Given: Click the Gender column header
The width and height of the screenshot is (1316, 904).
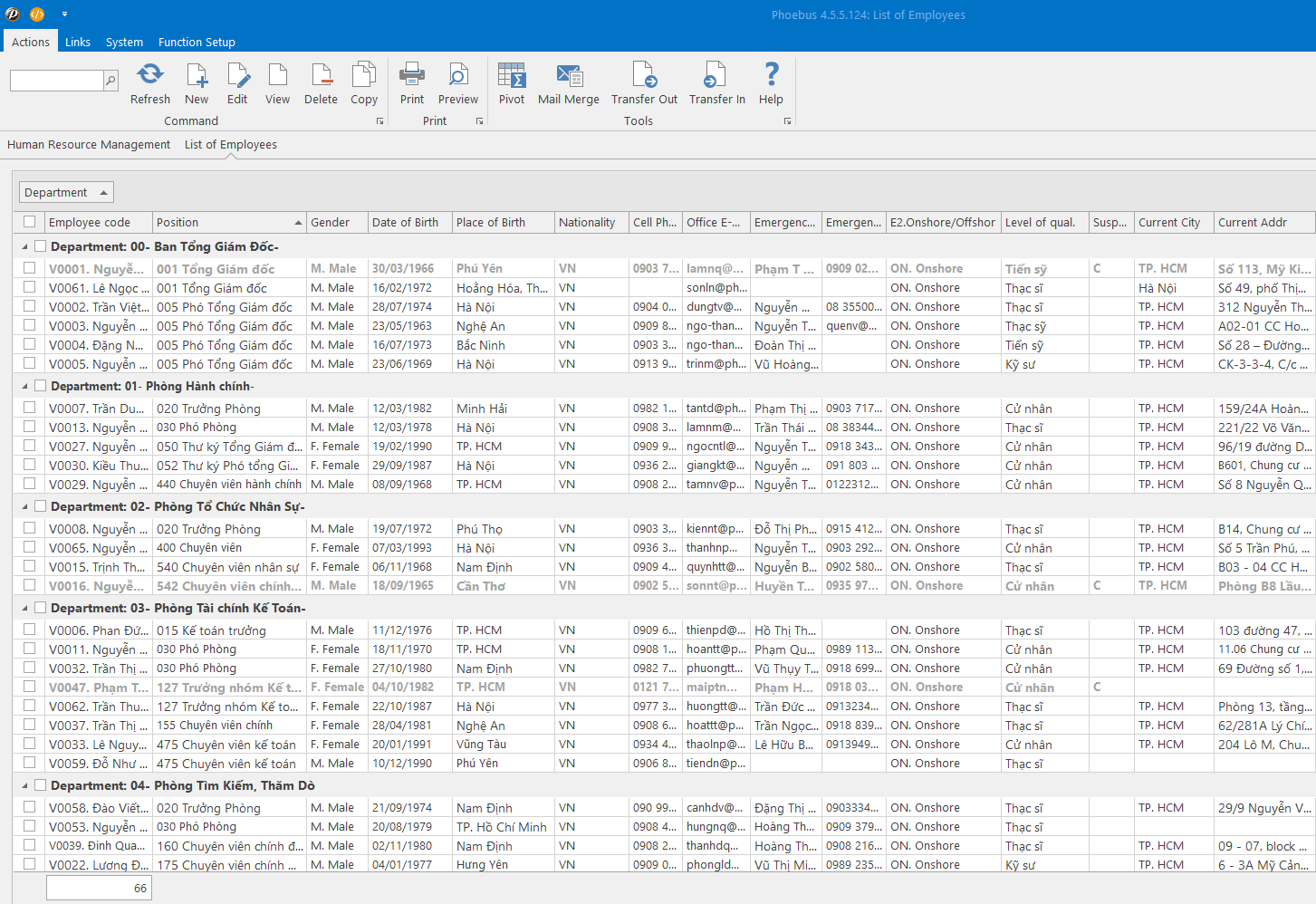Looking at the screenshot, I should [x=337, y=222].
